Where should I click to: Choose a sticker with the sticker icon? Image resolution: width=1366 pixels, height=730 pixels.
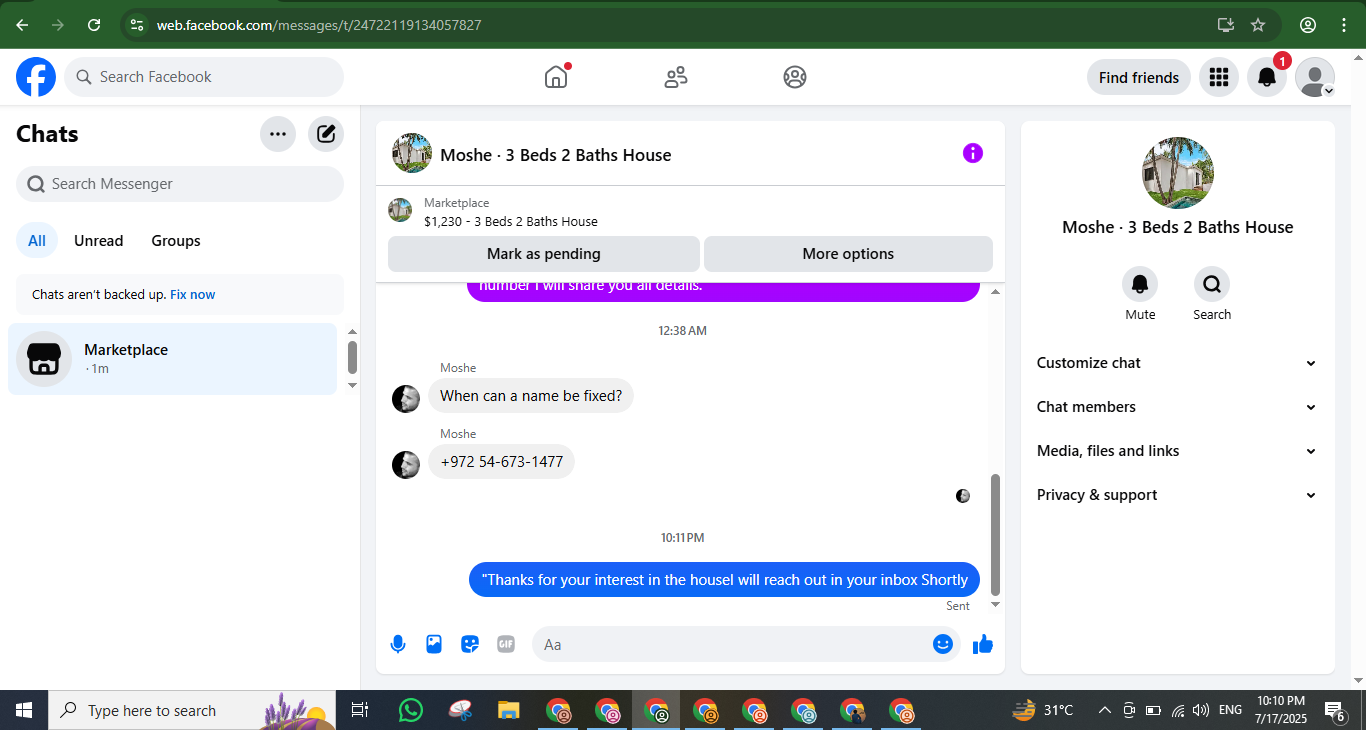[x=470, y=644]
